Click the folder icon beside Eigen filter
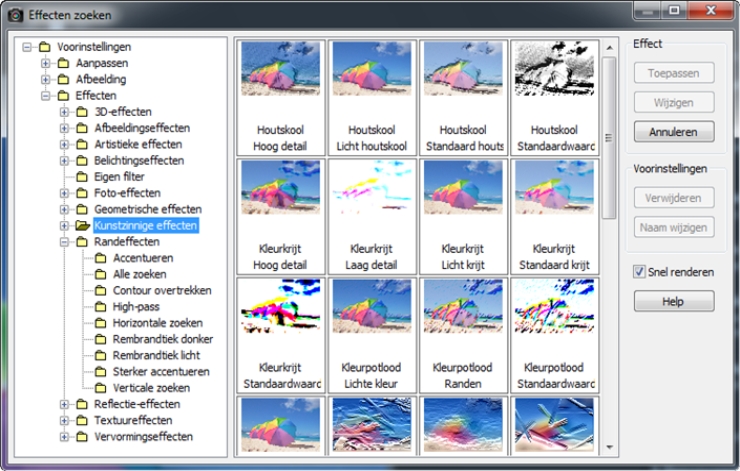Viewport: 740px width, 471px height. point(82,177)
